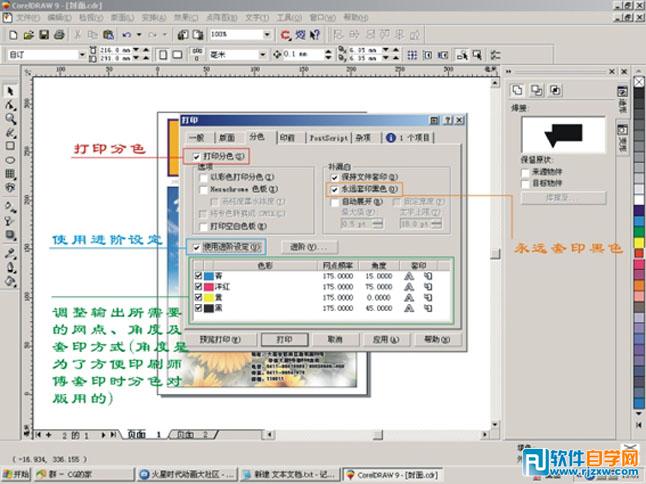This screenshot has height=484, width=646.
Task: Click the cyan row overprint A icon
Action: tap(409, 276)
